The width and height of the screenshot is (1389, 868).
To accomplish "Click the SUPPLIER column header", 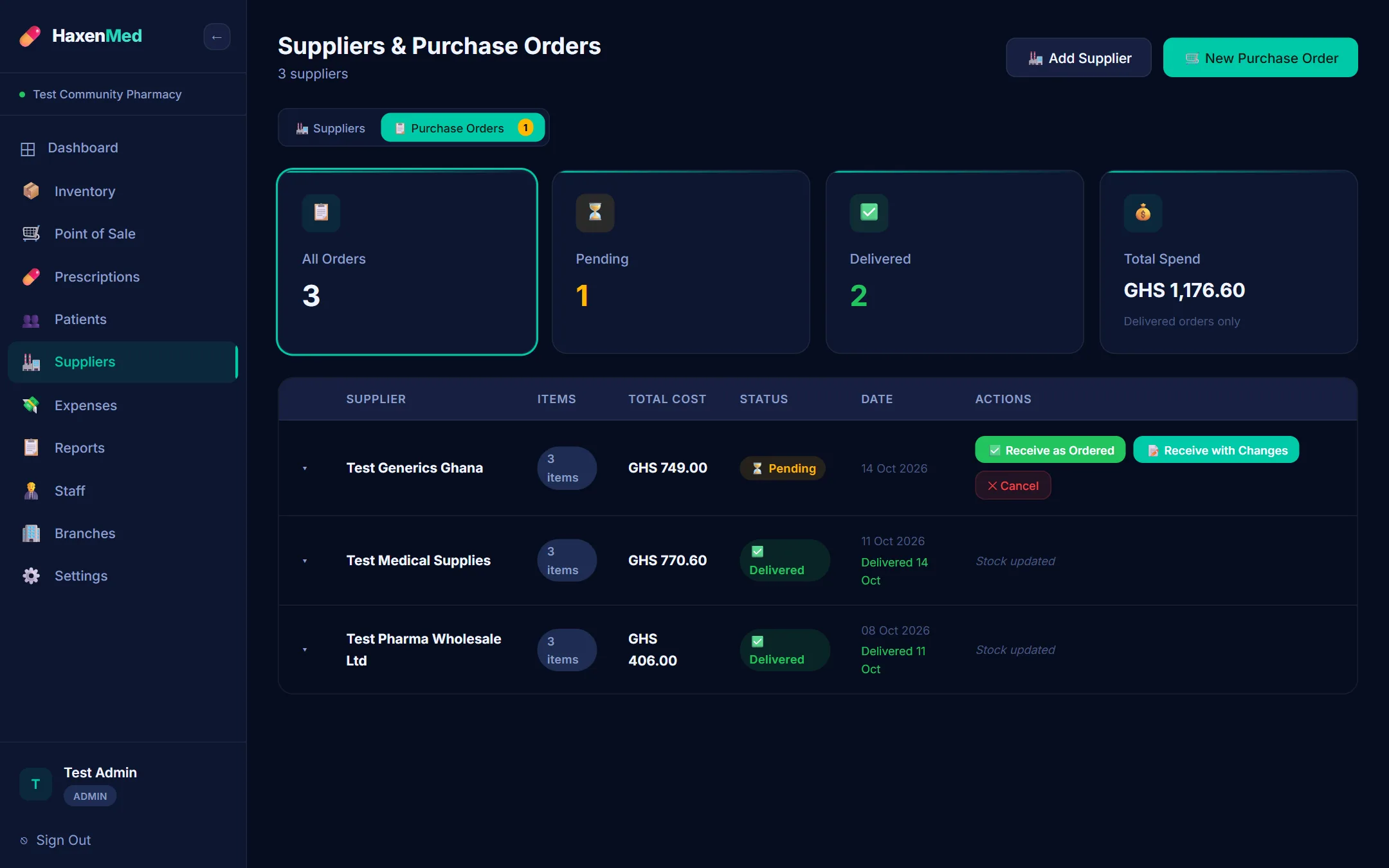I will tap(376, 399).
